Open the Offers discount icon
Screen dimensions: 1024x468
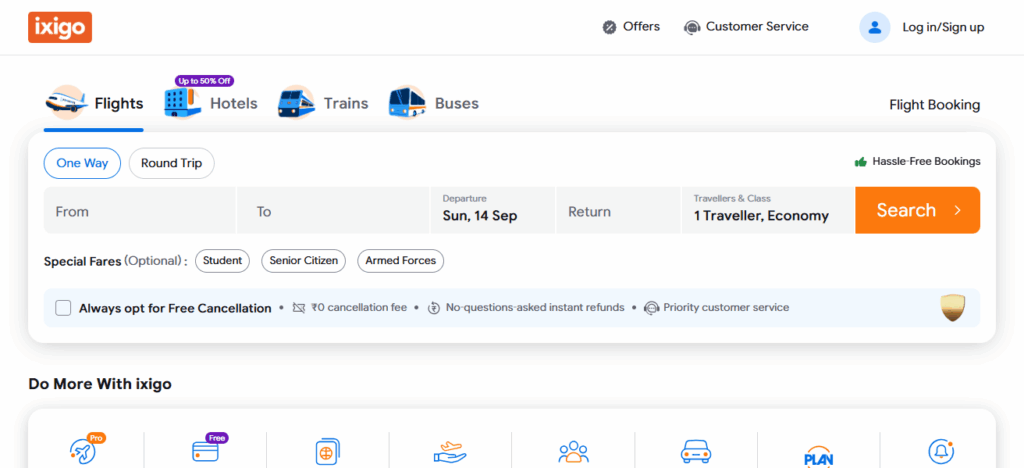609,27
